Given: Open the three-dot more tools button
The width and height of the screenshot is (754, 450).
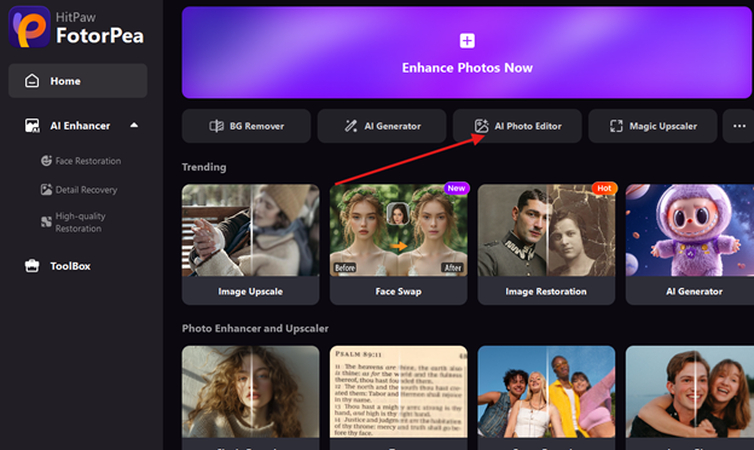Looking at the screenshot, I should tap(740, 126).
